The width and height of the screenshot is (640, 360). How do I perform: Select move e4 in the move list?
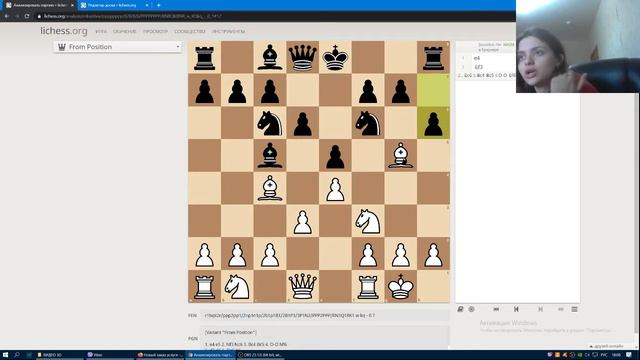(477, 58)
